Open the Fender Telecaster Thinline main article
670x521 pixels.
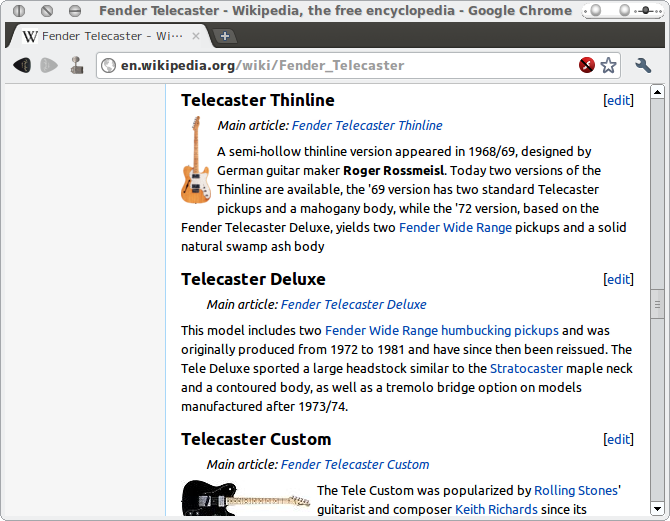click(367, 126)
